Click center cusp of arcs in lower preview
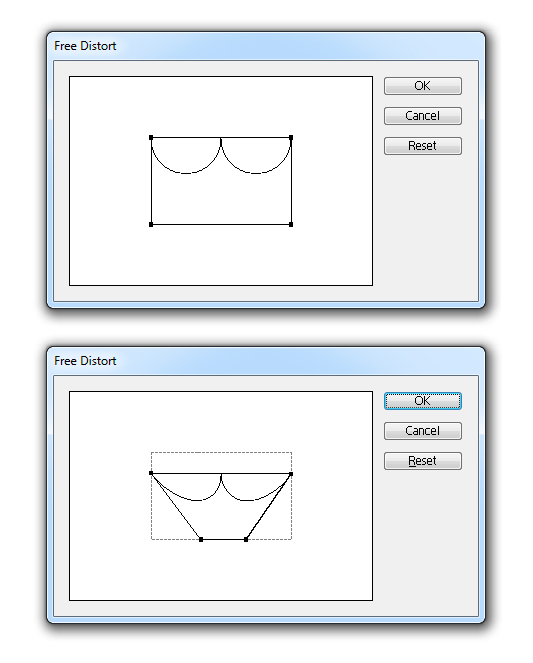The width and height of the screenshot is (533, 663). (x=221, y=476)
